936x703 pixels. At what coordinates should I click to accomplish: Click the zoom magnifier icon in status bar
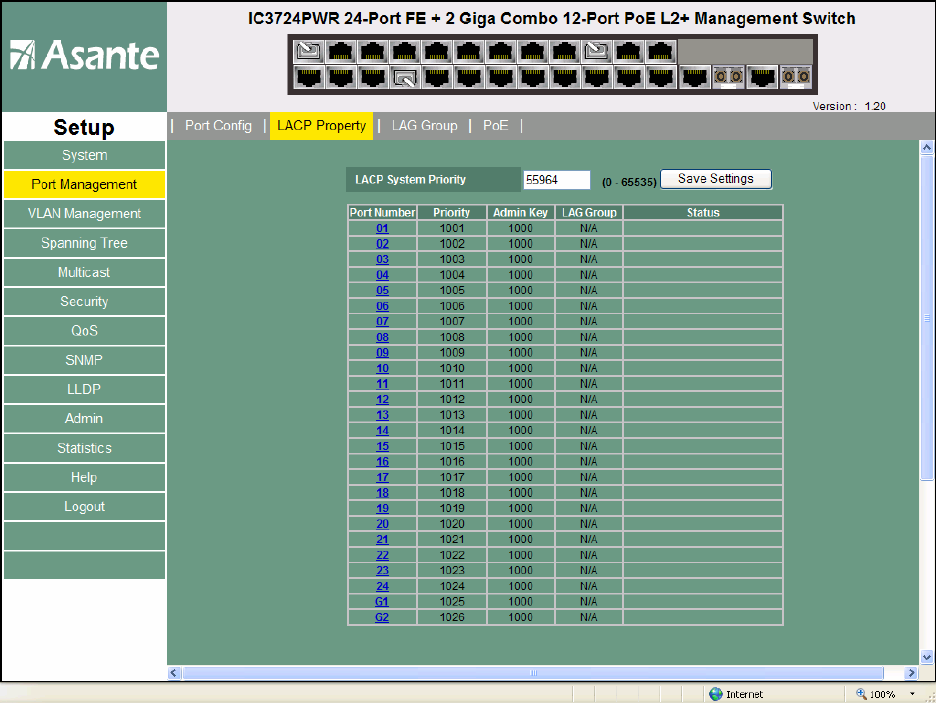click(x=862, y=694)
